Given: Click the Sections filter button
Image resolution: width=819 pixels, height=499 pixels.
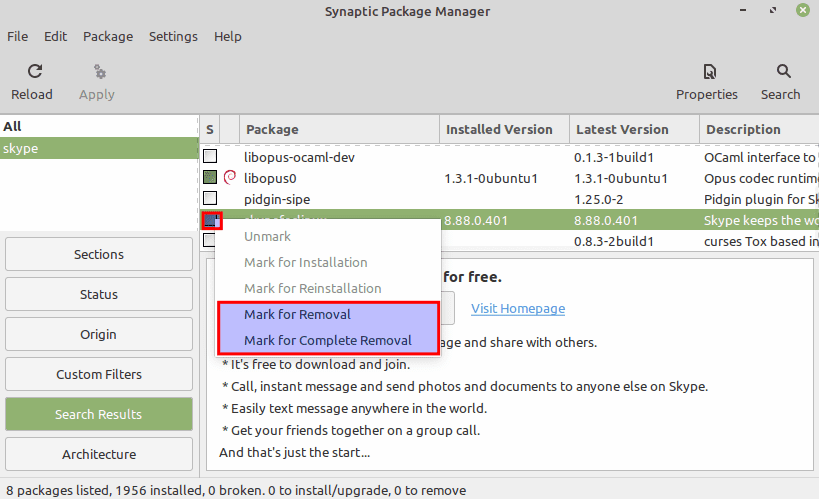Looking at the screenshot, I should [99, 254].
